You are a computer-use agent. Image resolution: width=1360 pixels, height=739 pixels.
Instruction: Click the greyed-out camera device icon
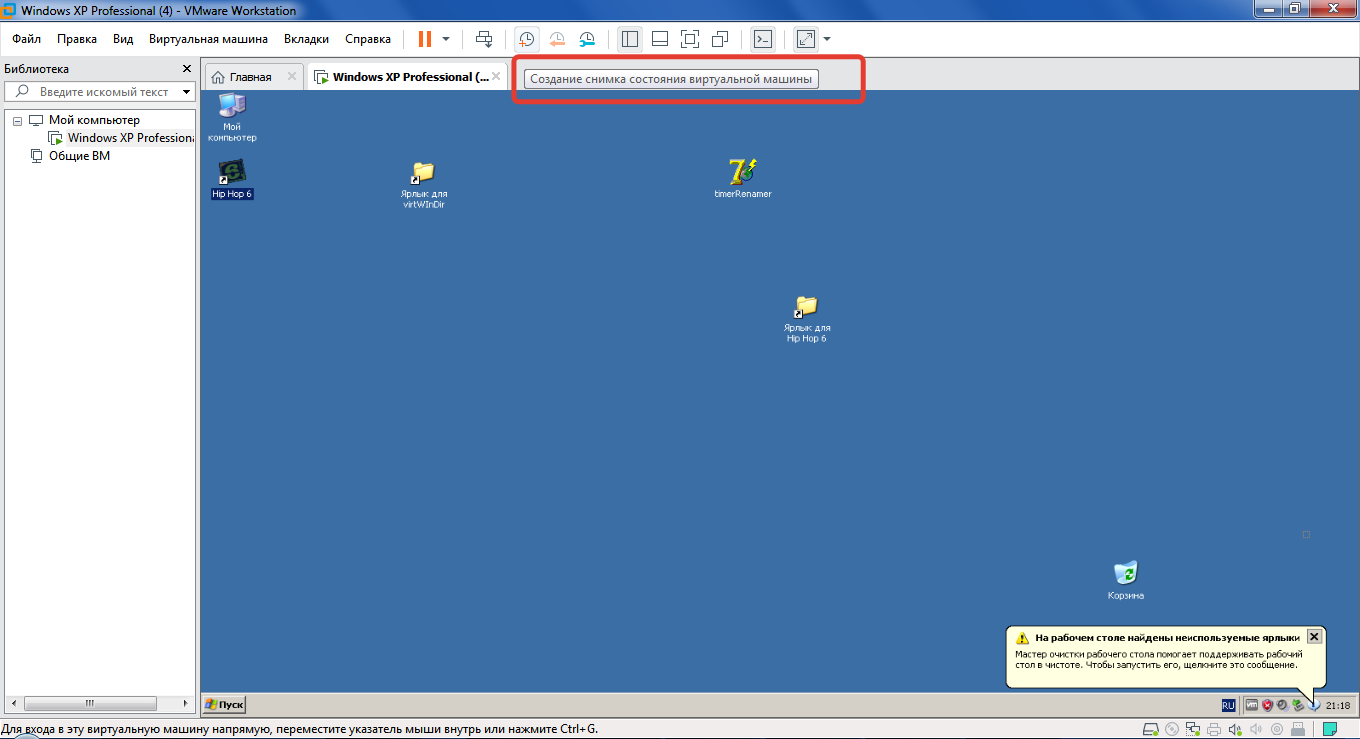point(1277,729)
